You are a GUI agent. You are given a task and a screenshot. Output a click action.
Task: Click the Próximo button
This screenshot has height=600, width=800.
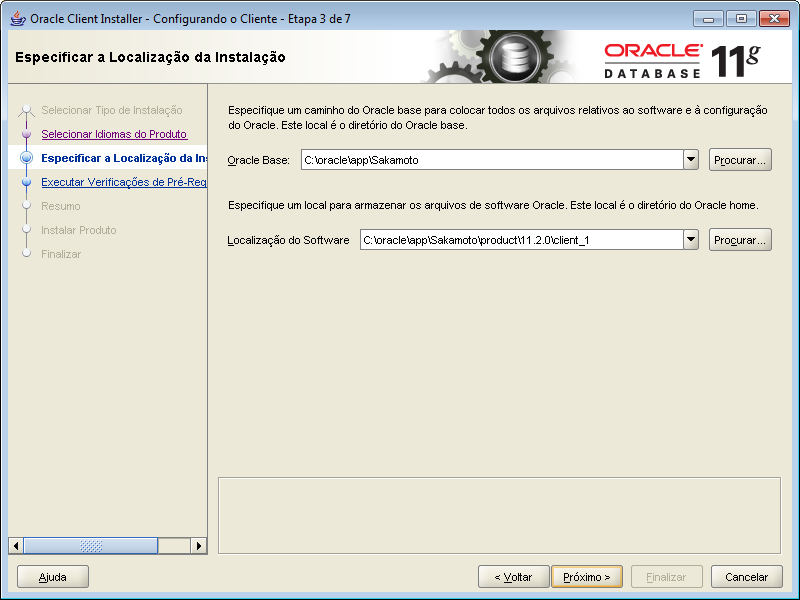coord(586,576)
